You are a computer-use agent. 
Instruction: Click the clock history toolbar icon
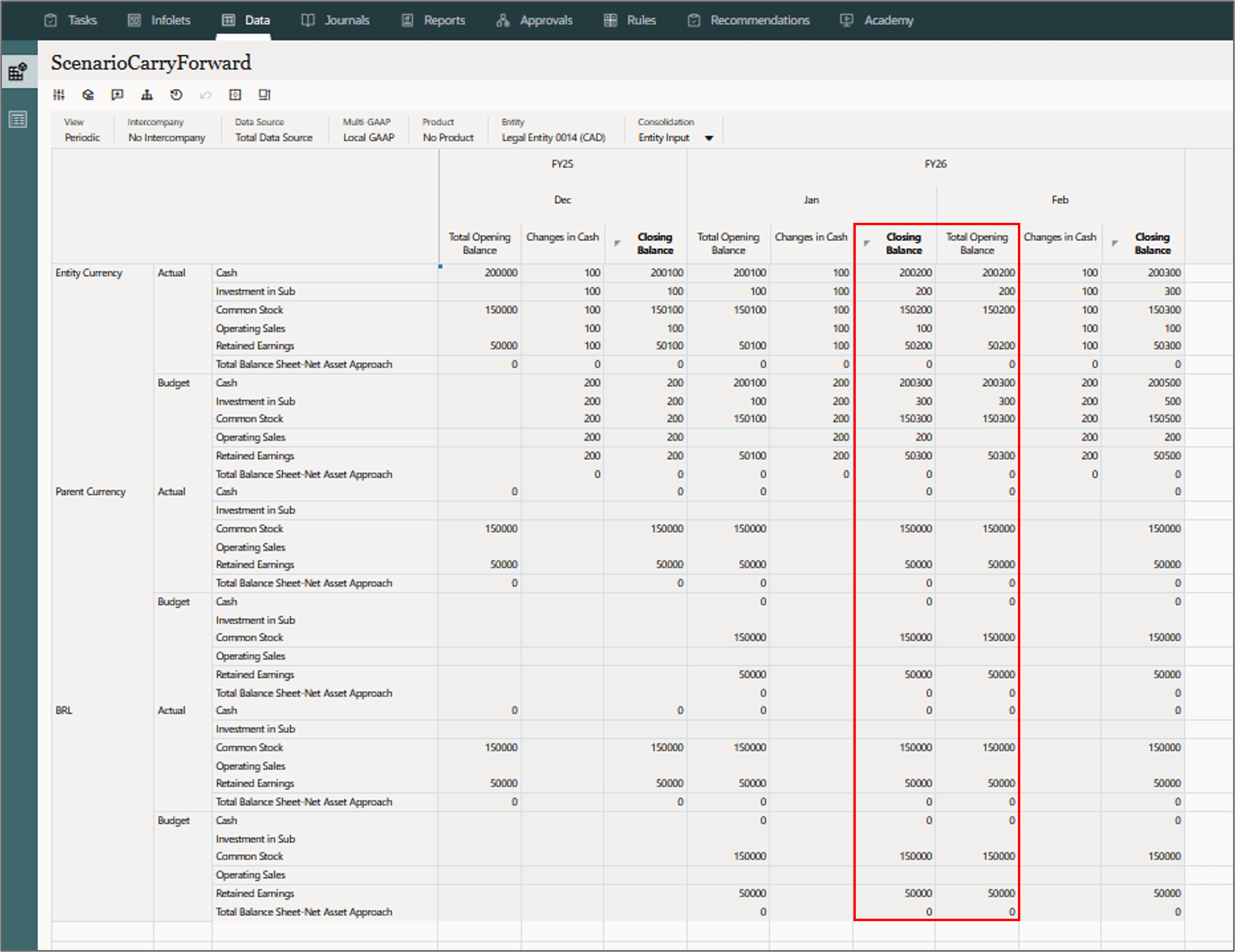coord(176,95)
